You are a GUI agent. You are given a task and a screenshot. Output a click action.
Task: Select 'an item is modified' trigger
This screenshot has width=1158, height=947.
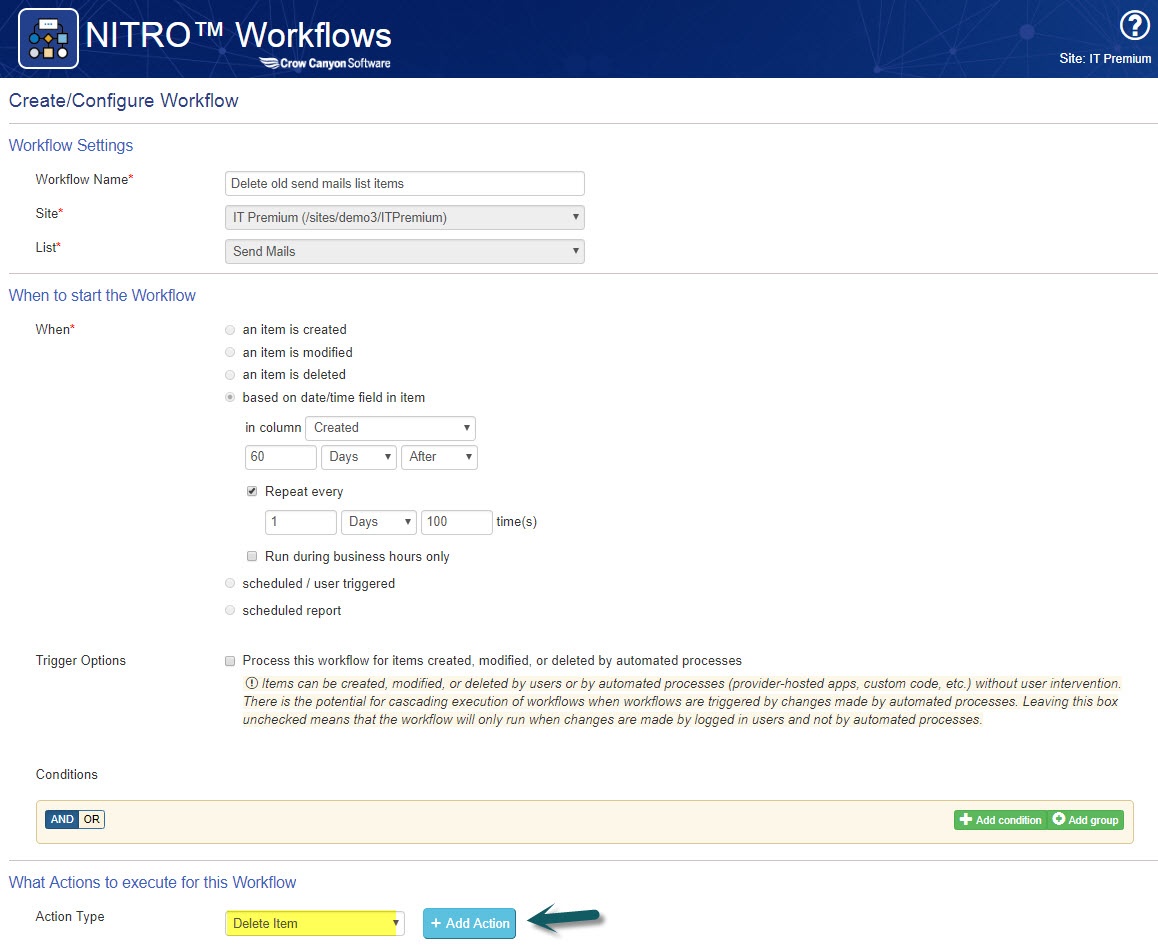(231, 353)
